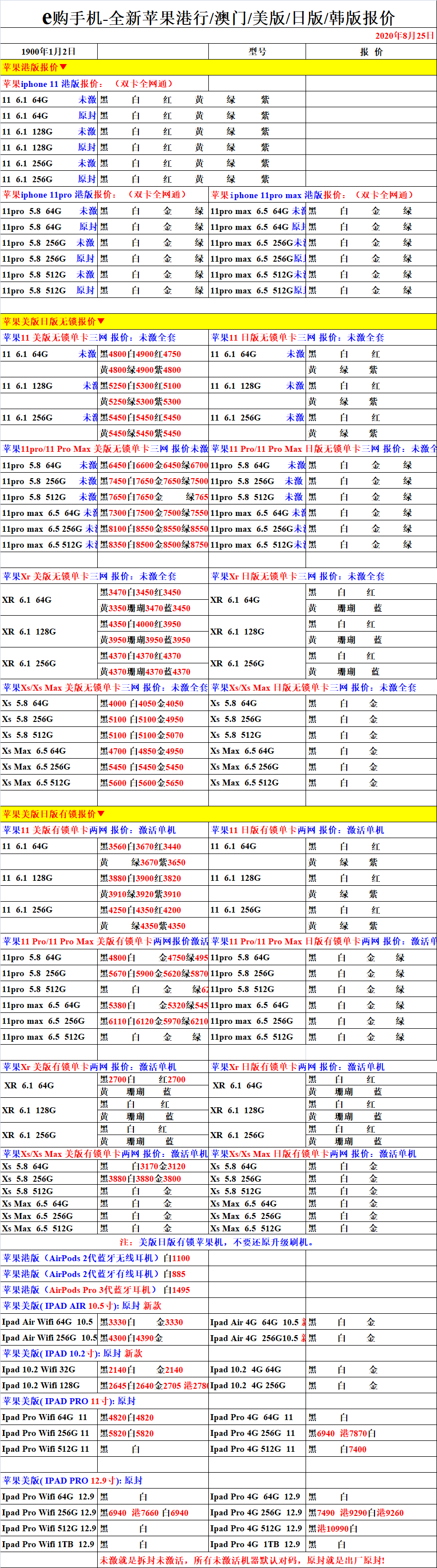437x1568 pixels.
Task: Click the '苹果Xr 美版有锁单卡两网' heading
Action: [89, 1067]
